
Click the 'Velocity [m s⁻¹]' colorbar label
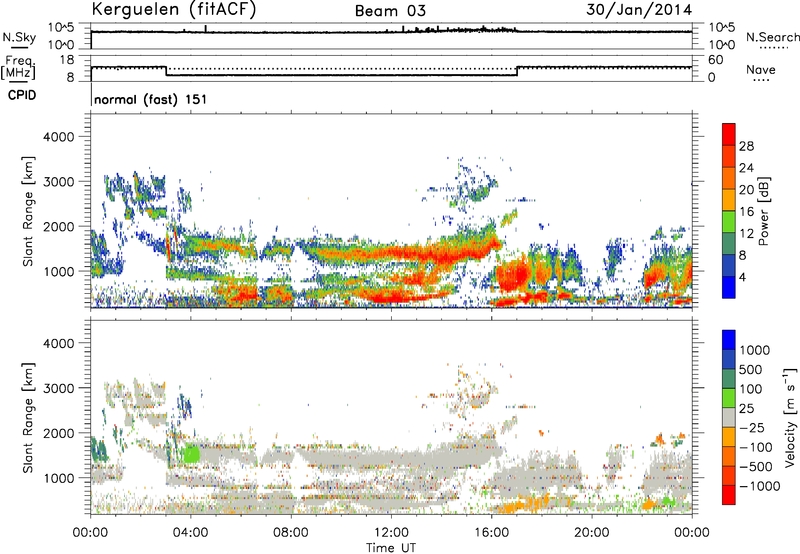[x=790, y=417]
